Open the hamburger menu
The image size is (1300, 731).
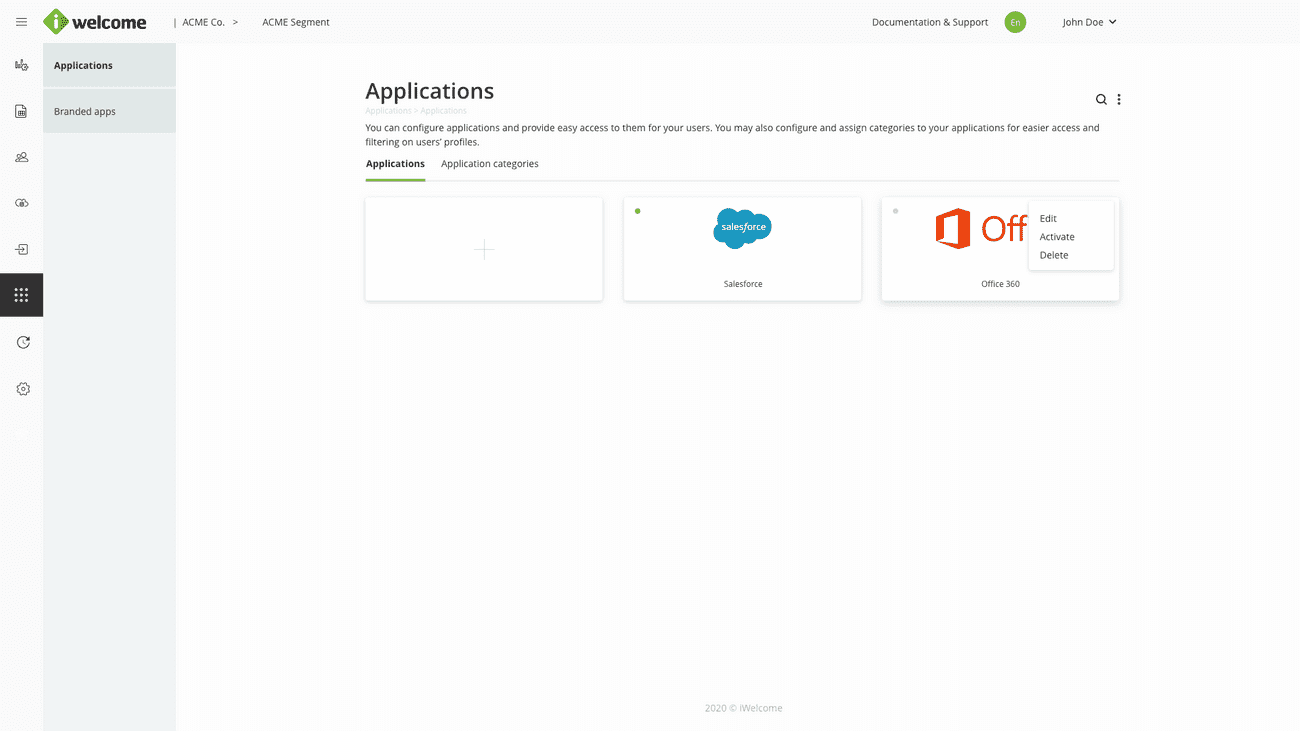pos(21,22)
